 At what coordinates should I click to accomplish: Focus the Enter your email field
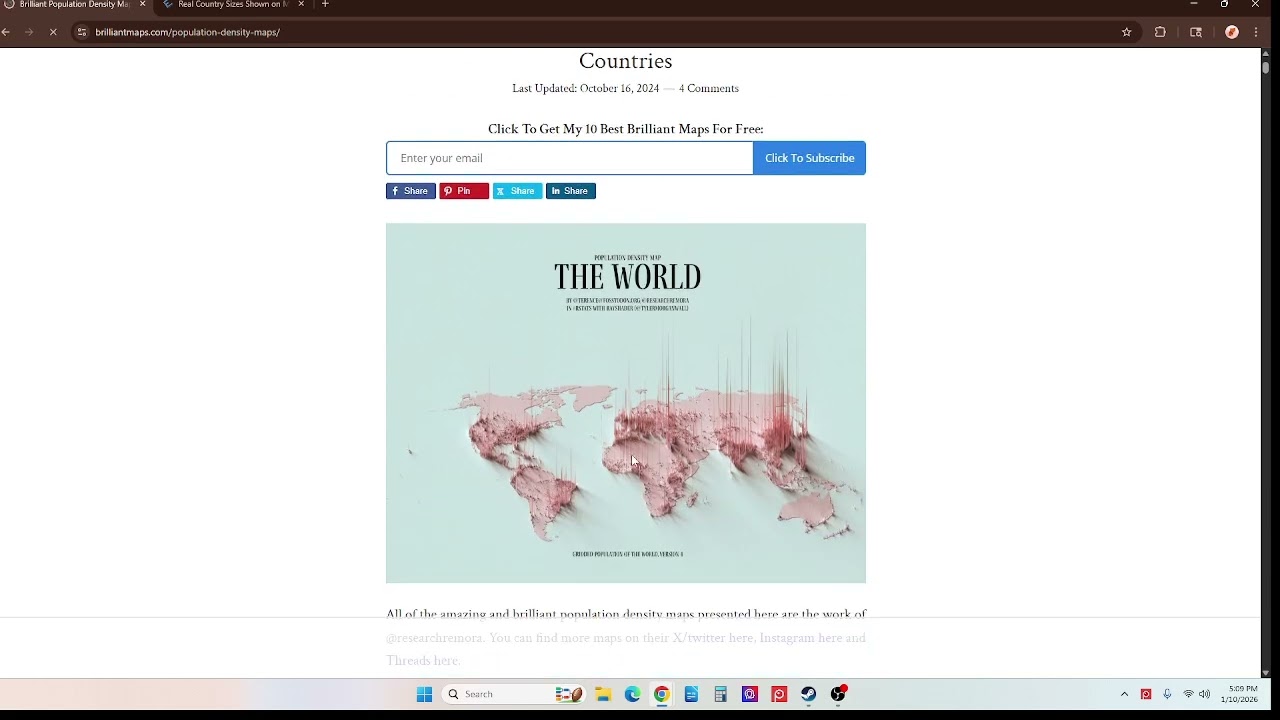pos(570,158)
